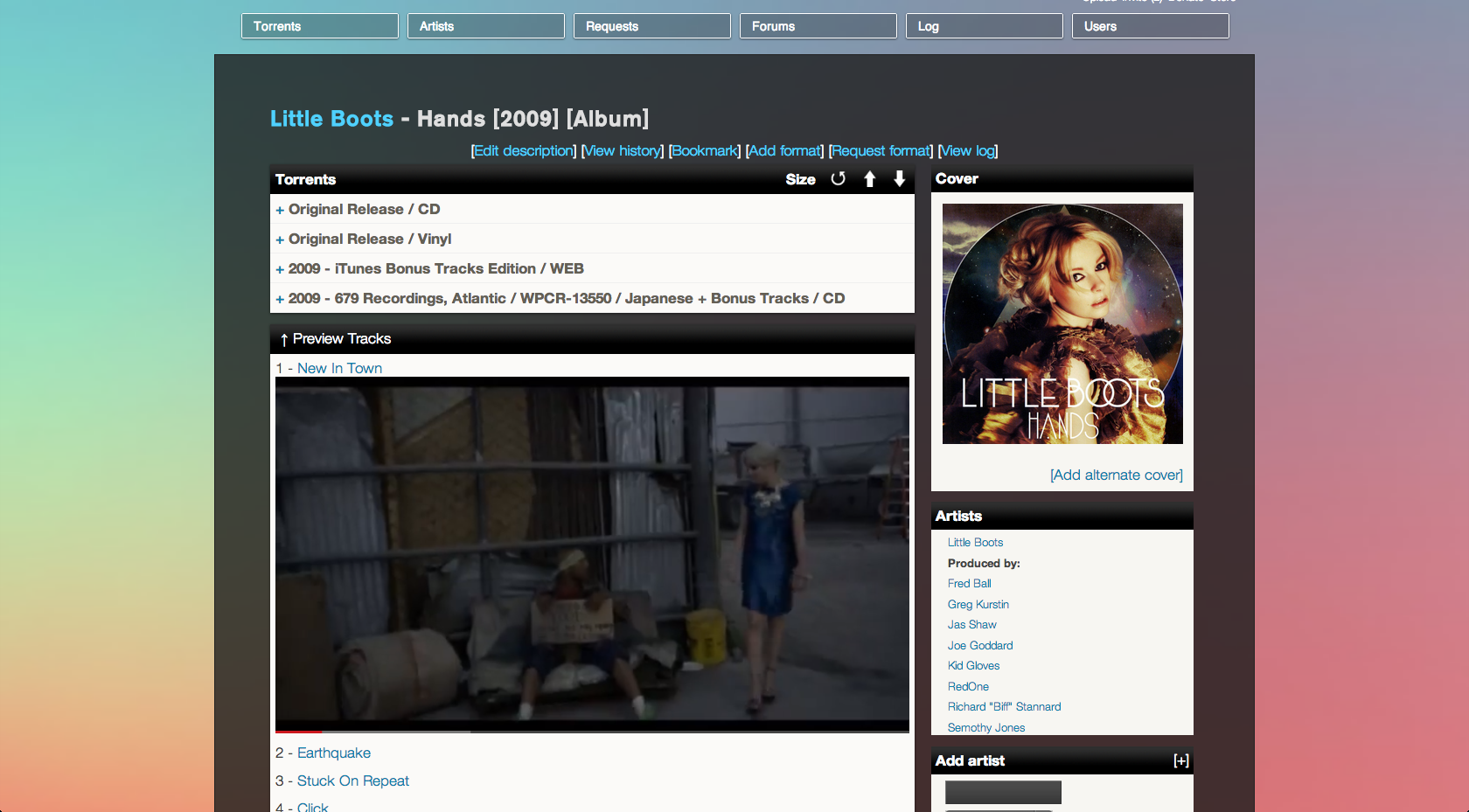Collapse the Preview Tracks section

pos(284,339)
